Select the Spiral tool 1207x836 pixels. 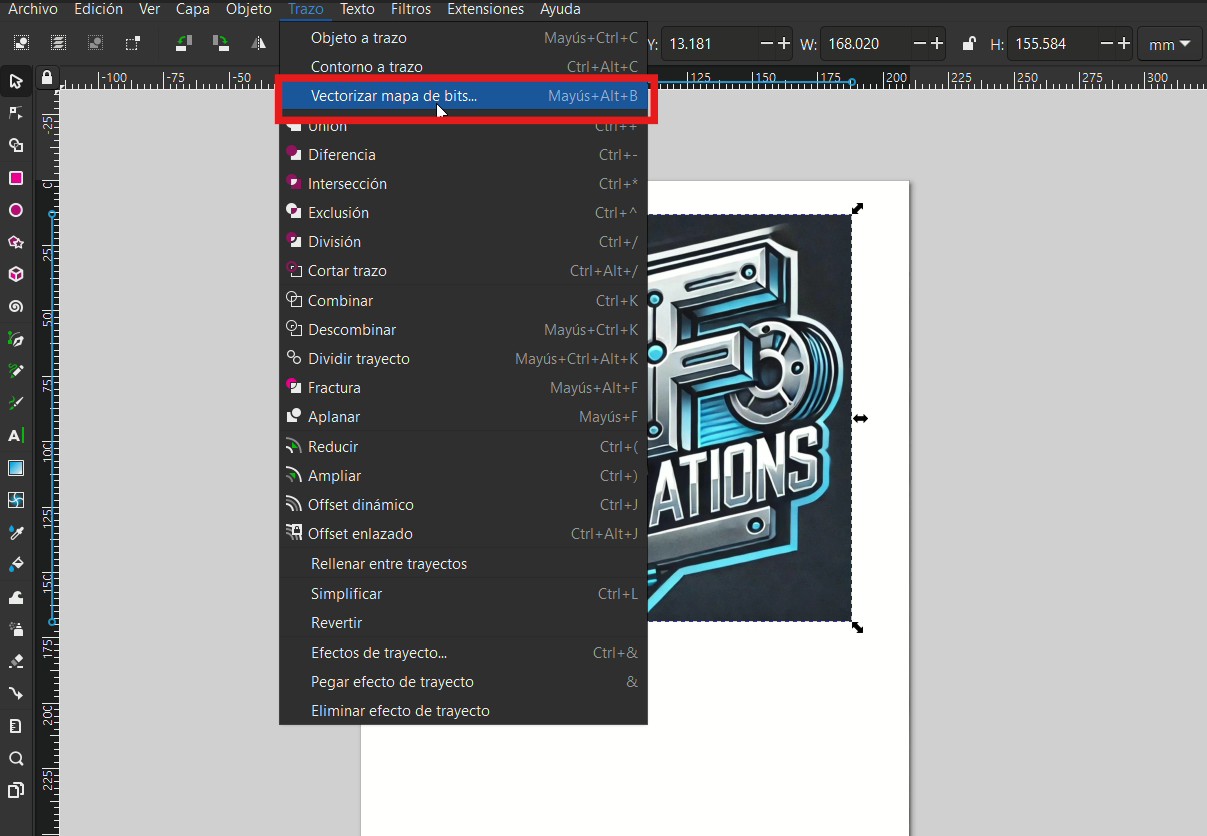pyautogui.click(x=16, y=307)
